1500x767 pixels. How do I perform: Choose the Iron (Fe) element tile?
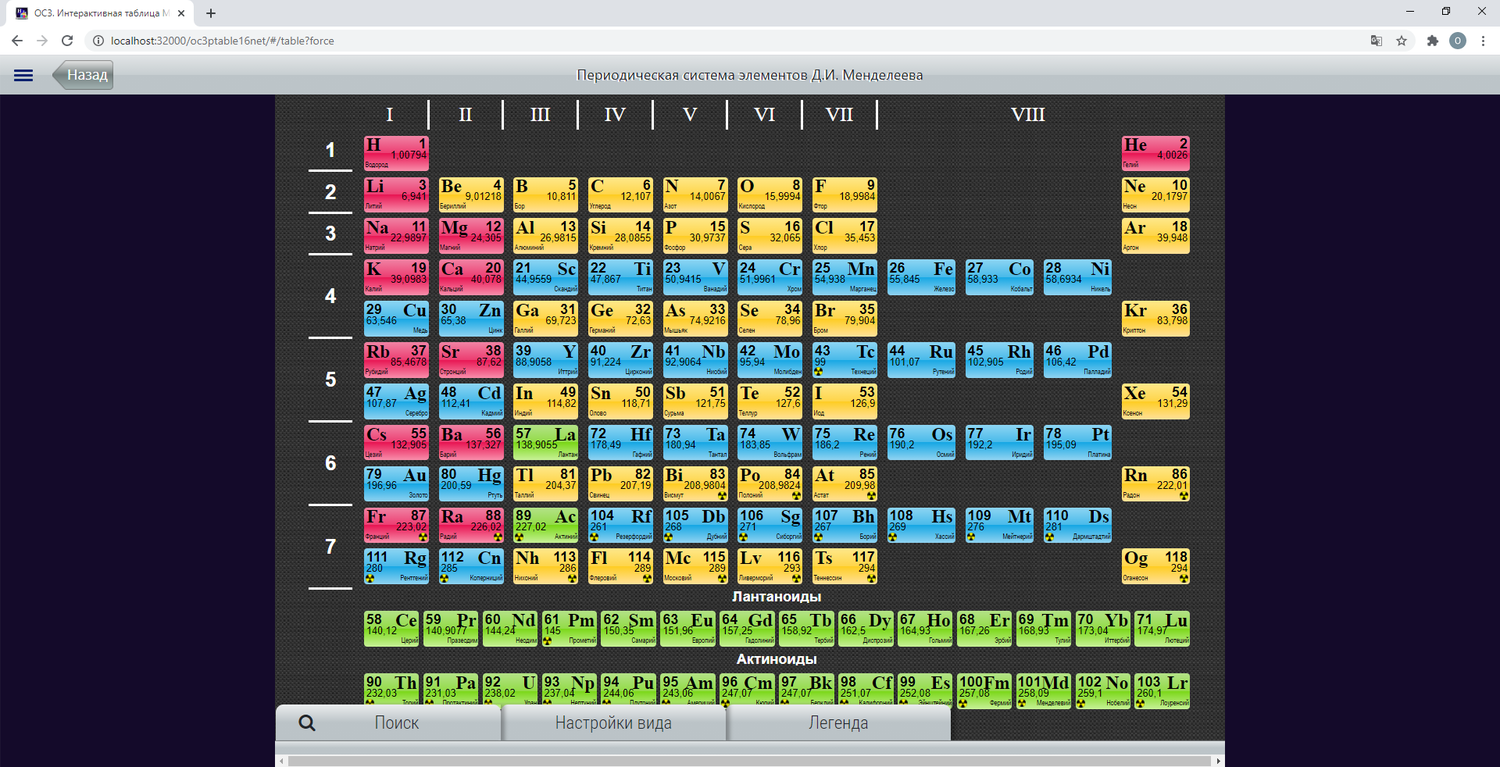(920, 276)
